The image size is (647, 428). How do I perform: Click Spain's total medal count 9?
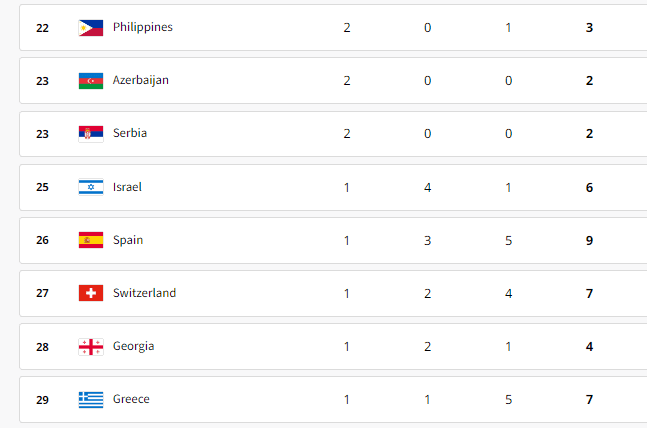589,241
